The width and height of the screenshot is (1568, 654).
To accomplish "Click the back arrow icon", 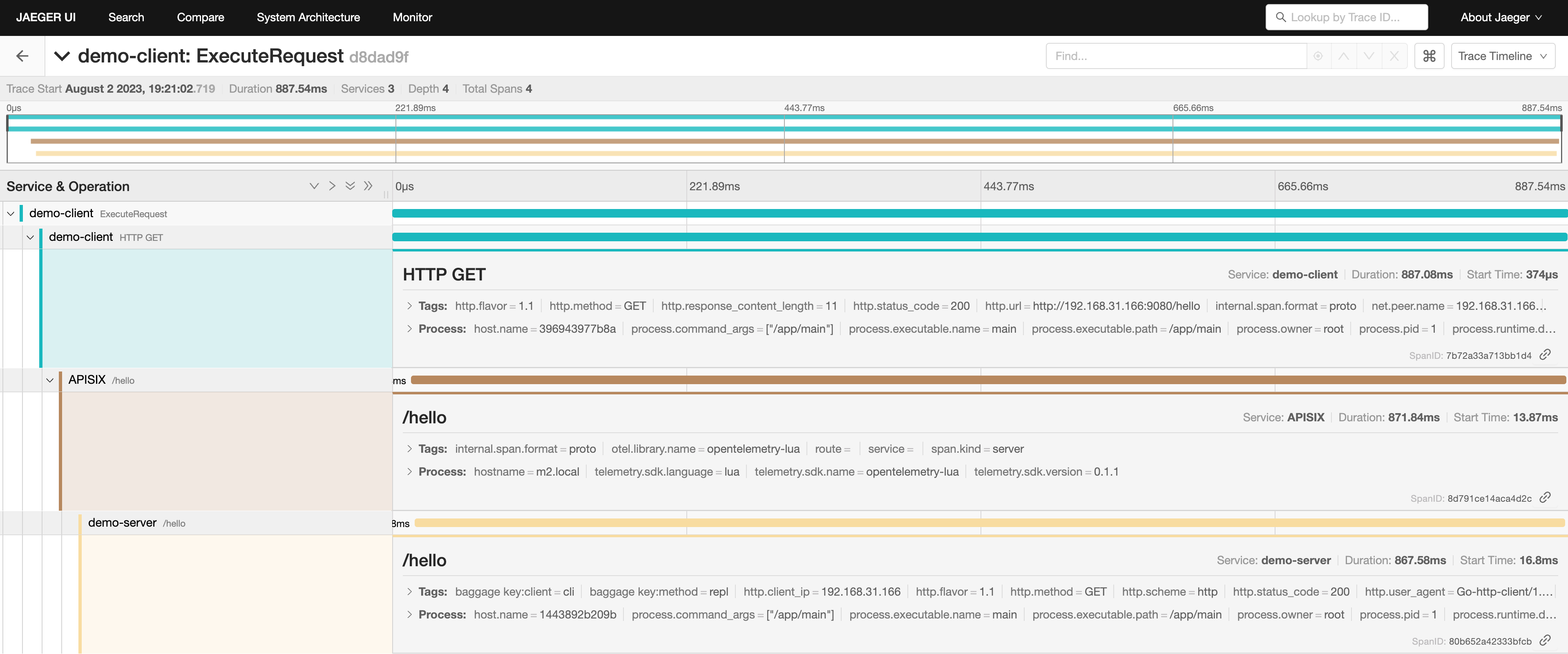I will coord(22,56).
